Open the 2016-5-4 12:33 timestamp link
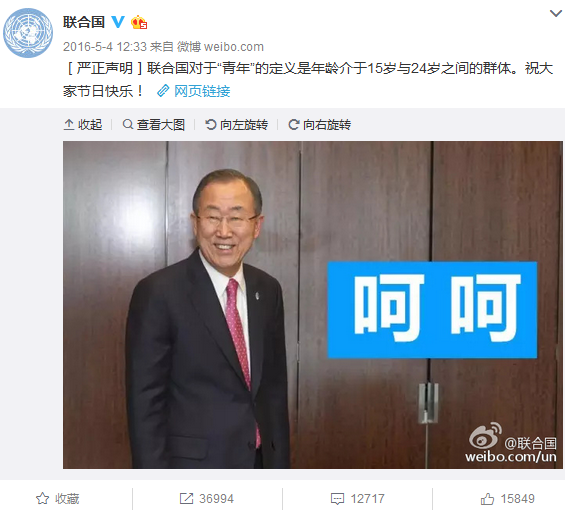This screenshot has width=565, height=512. coord(105,47)
